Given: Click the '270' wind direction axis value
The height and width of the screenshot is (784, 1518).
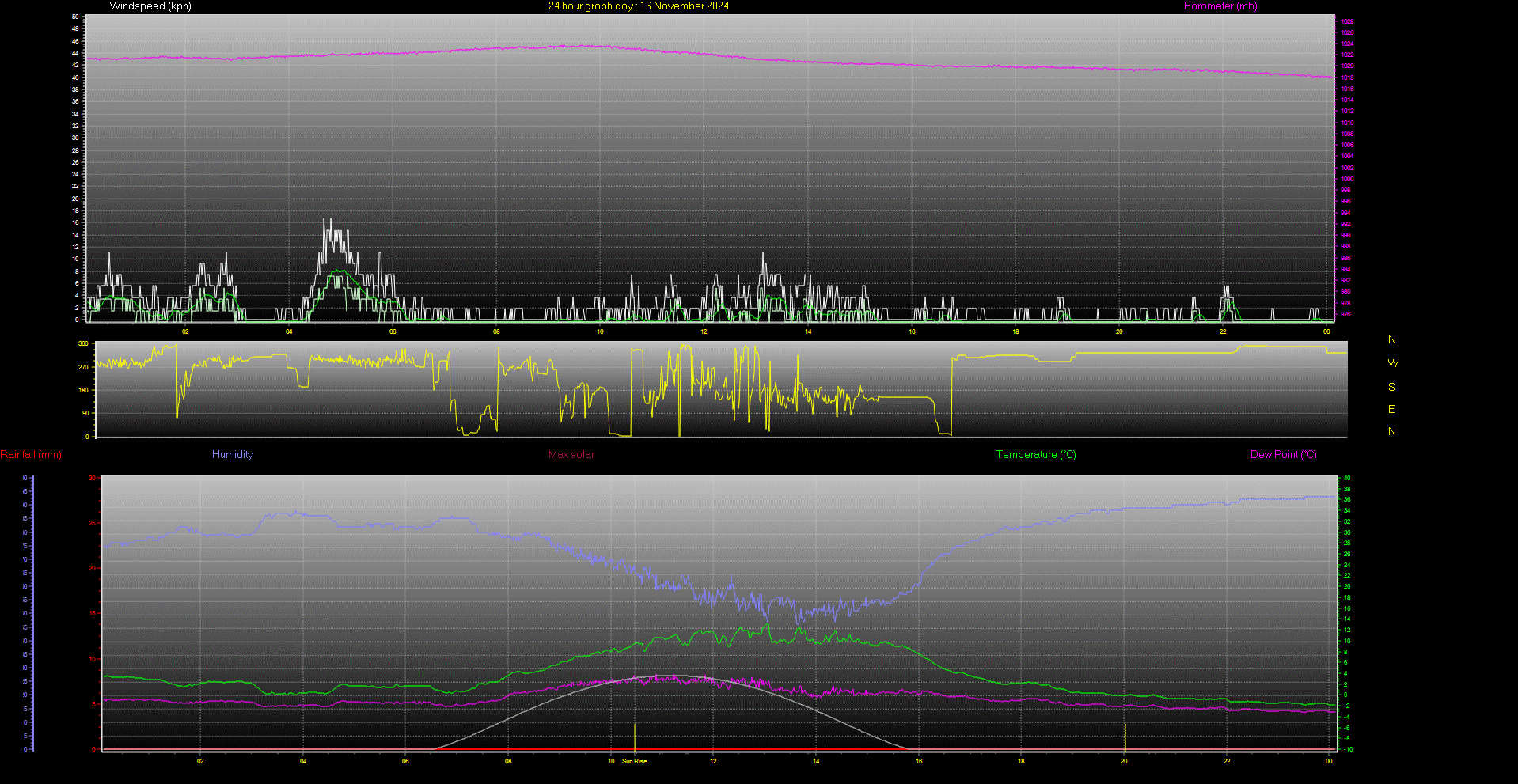Looking at the screenshot, I should point(83,368).
